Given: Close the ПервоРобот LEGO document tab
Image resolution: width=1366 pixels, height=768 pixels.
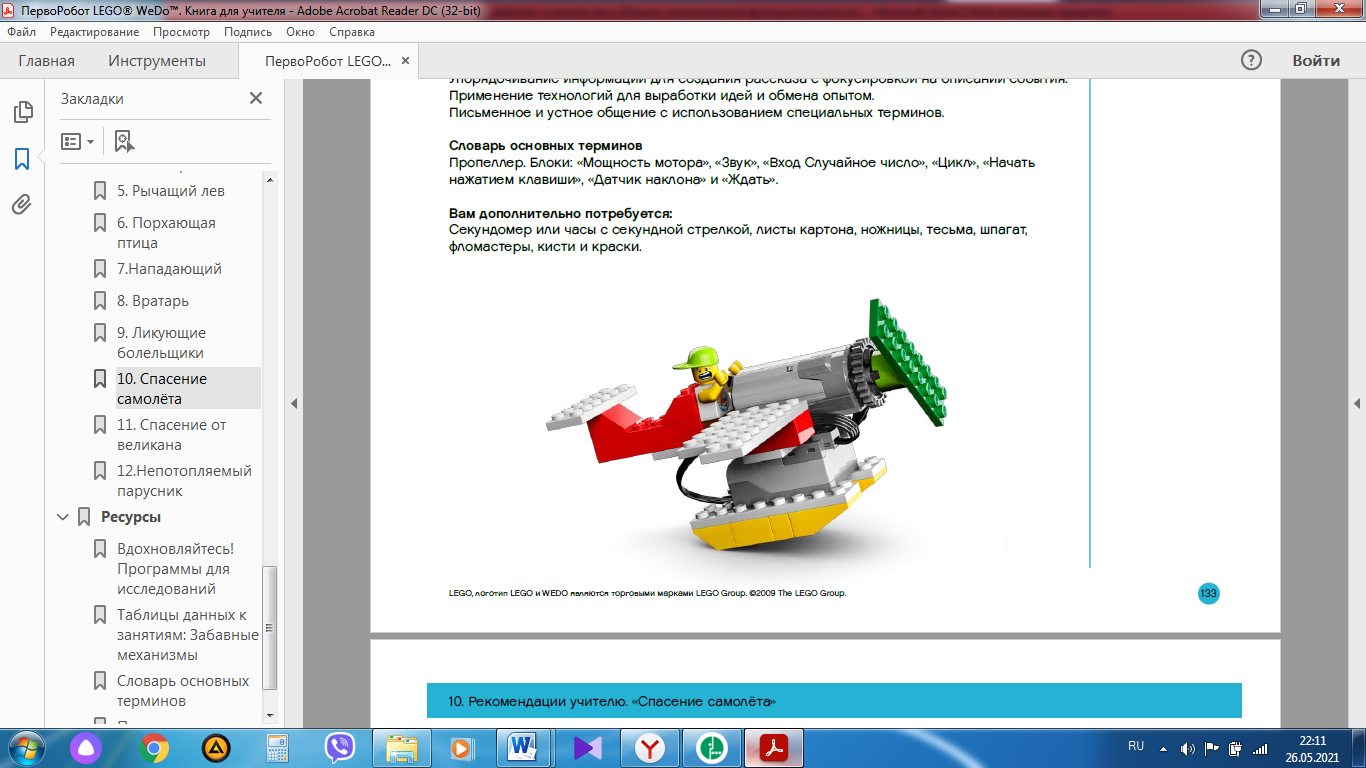Looking at the screenshot, I should coord(405,61).
